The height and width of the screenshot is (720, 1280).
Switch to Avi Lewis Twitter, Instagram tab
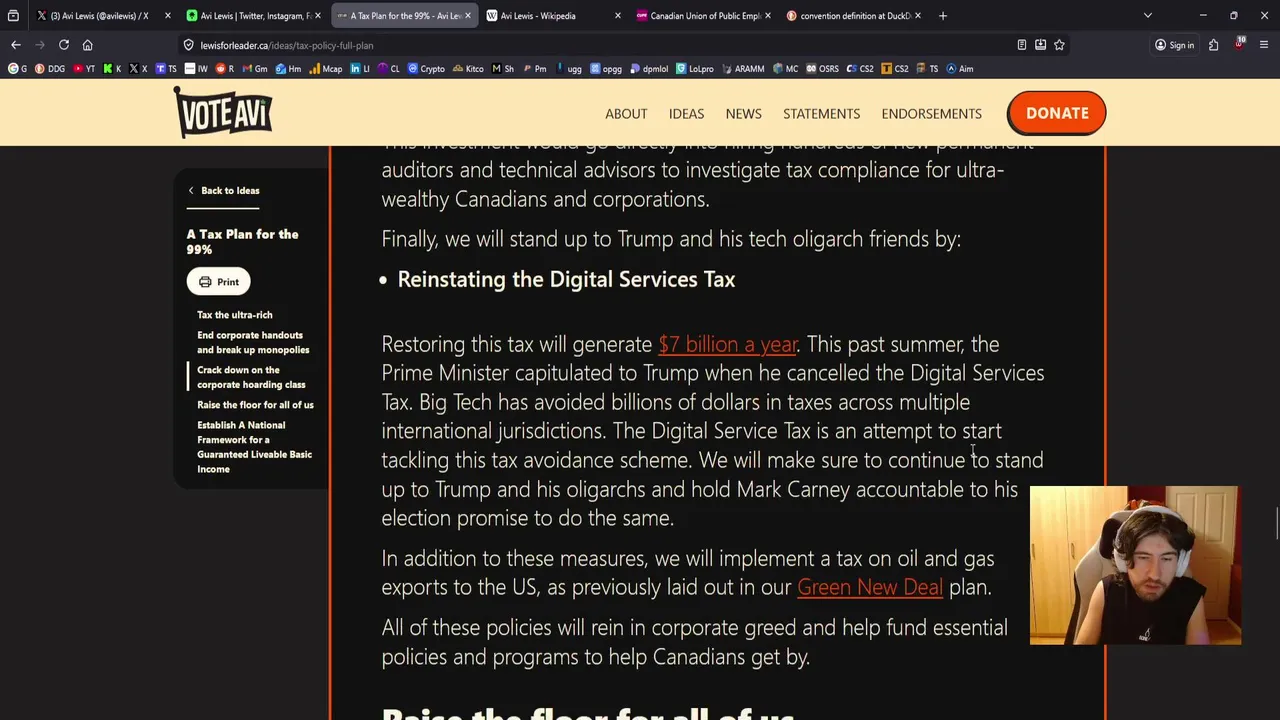(253, 16)
